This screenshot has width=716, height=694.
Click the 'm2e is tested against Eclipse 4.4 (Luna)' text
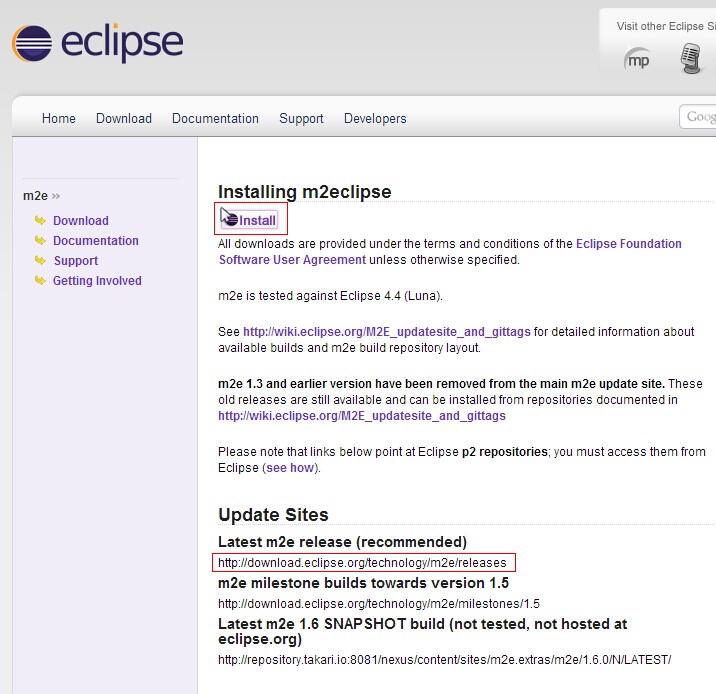point(330,296)
